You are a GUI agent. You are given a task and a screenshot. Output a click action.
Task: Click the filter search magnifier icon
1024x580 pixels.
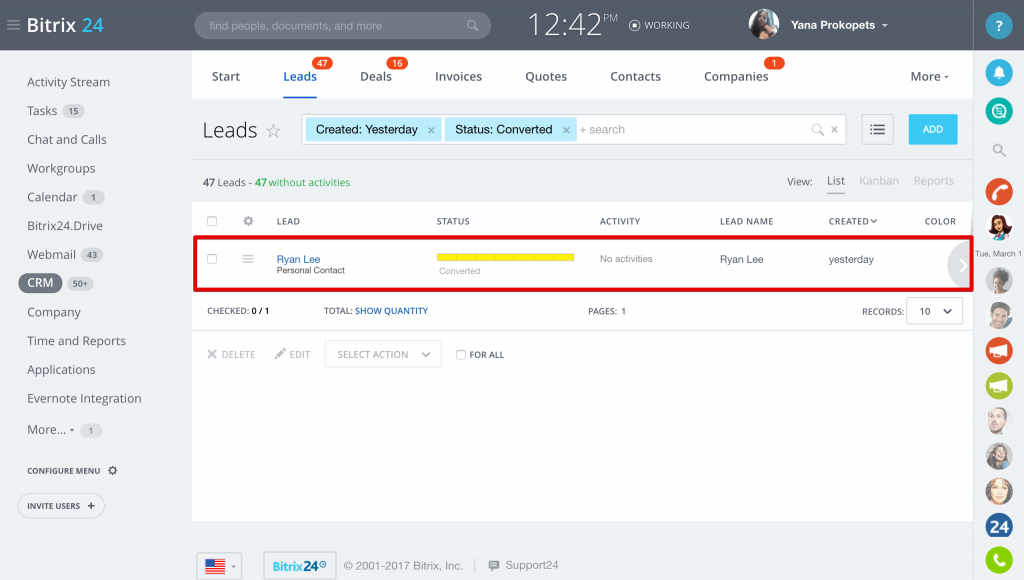tap(817, 129)
